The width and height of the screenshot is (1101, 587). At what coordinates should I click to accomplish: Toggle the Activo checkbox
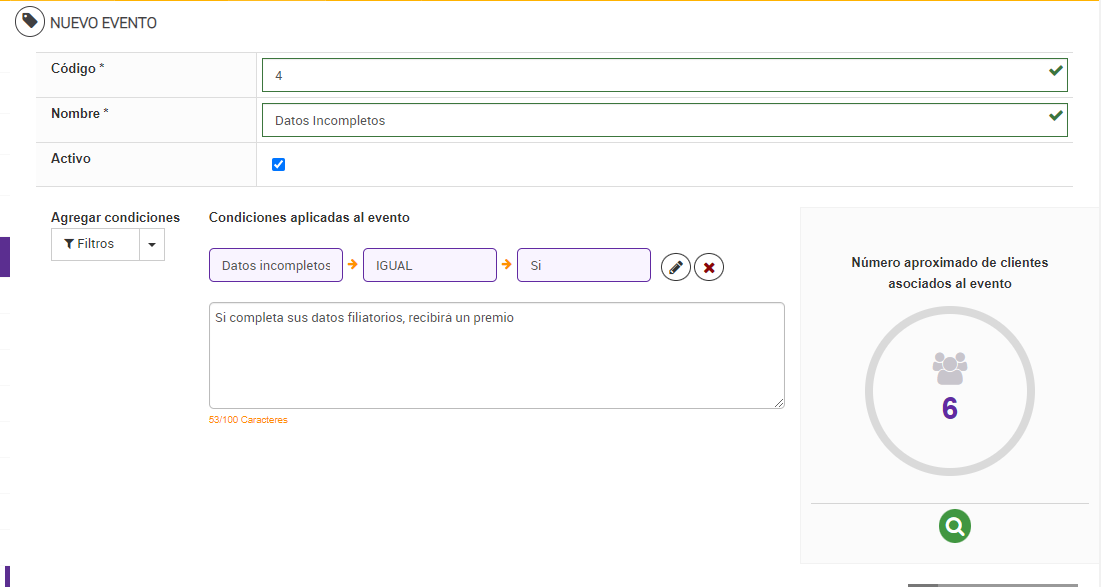point(279,164)
